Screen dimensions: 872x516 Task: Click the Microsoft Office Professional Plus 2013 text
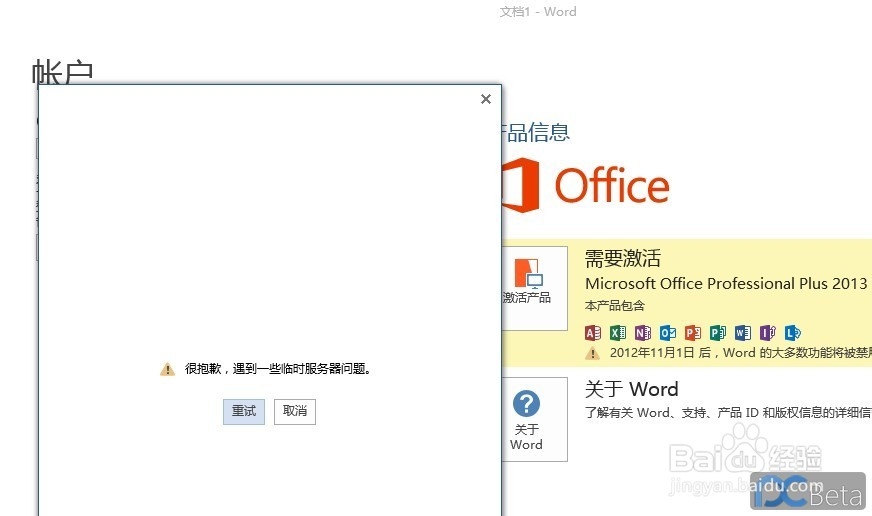(x=726, y=284)
